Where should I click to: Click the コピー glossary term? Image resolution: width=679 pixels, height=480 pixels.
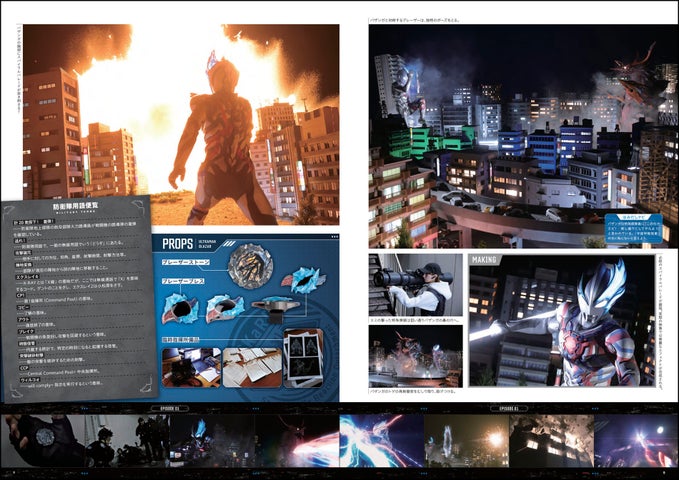(23, 307)
